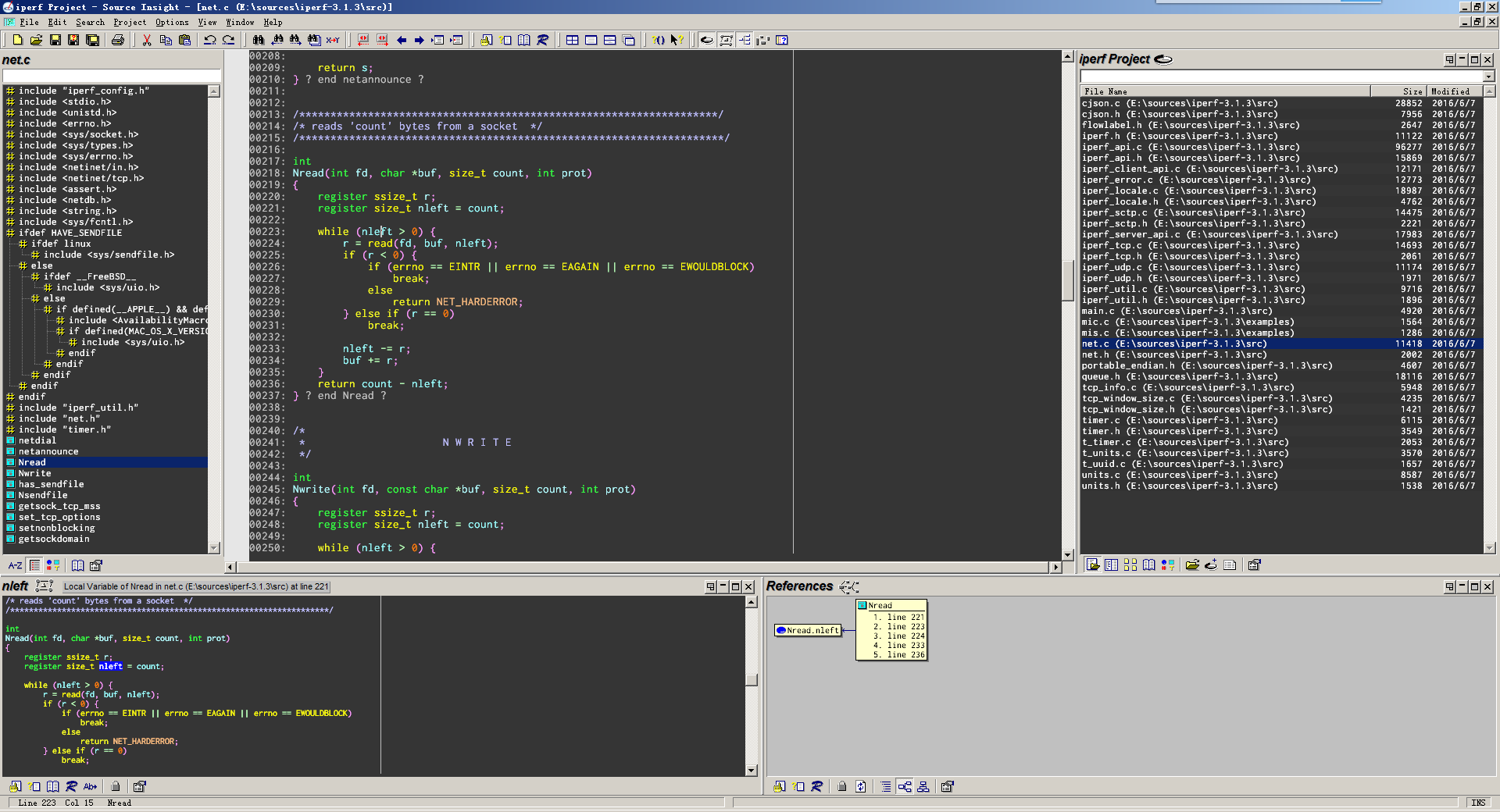This screenshot has height=812, width=1500.
Task: Open the Options menu
Action: (172, 22)
